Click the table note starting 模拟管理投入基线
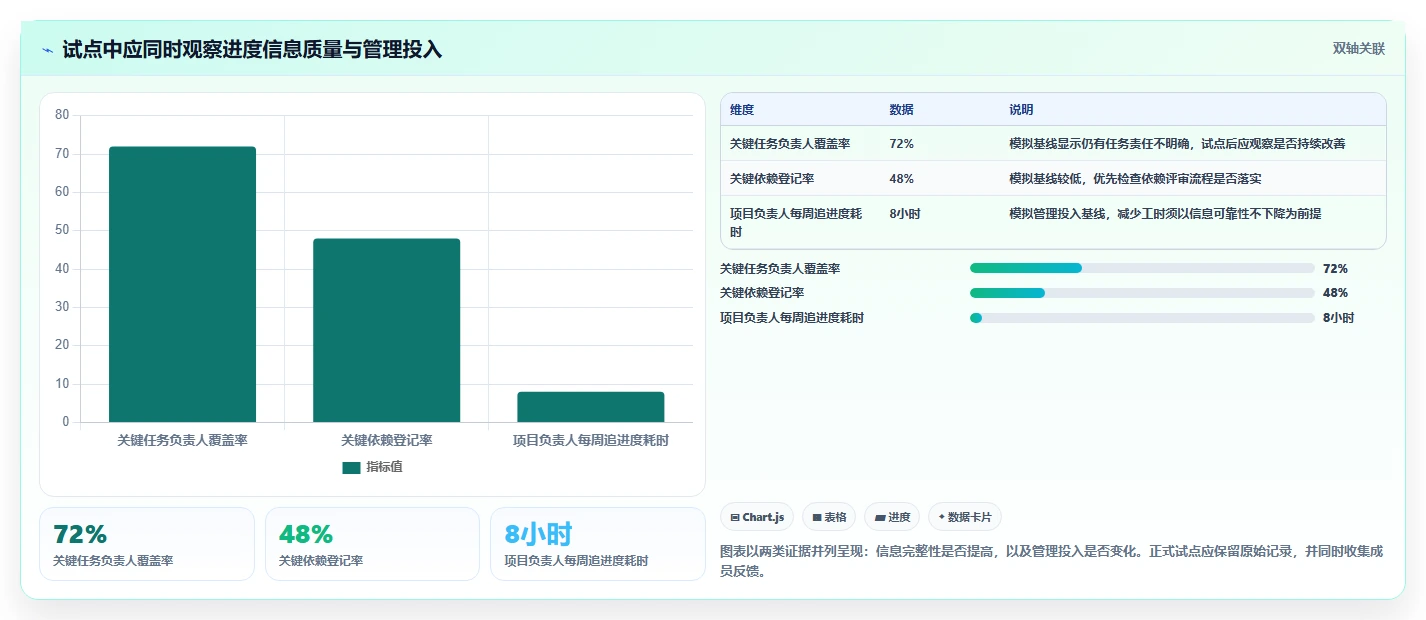 (1165, 214)
